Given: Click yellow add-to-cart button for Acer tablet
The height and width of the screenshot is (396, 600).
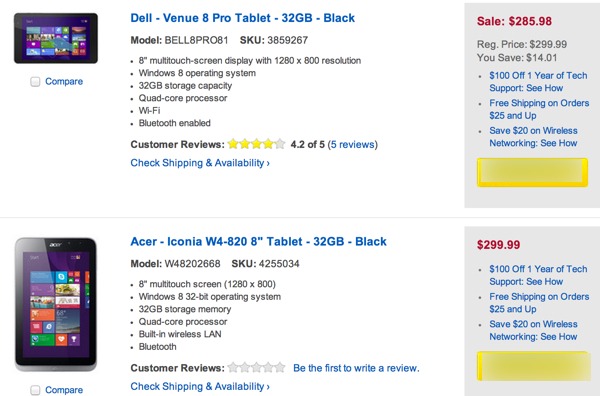Looking at the screenshot, I should point(533,366).
